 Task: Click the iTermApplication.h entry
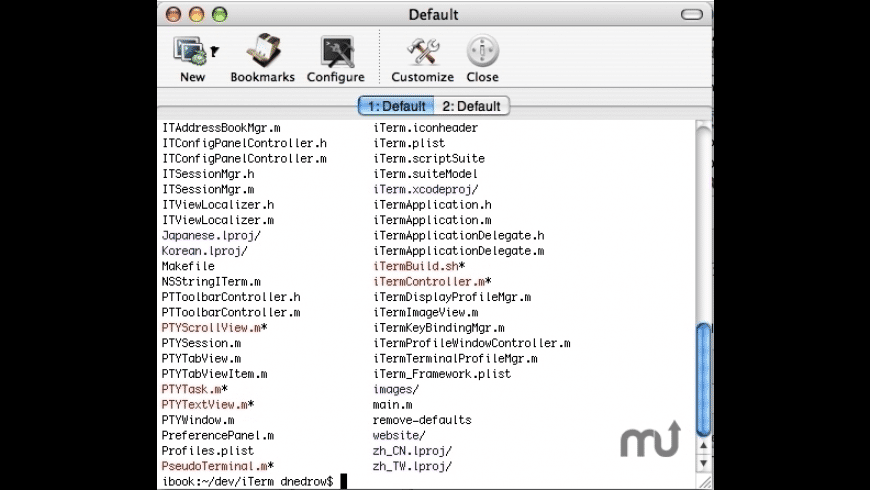(x=432, y=205)
